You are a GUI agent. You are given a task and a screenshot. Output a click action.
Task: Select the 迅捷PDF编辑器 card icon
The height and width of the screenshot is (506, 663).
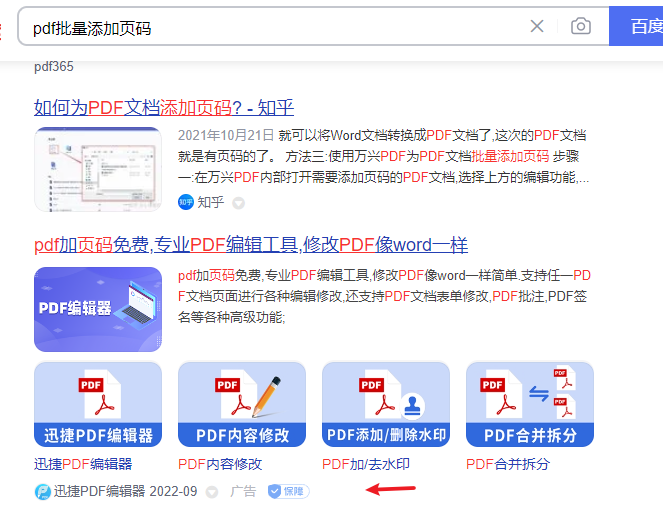click(x=98, y=404)
